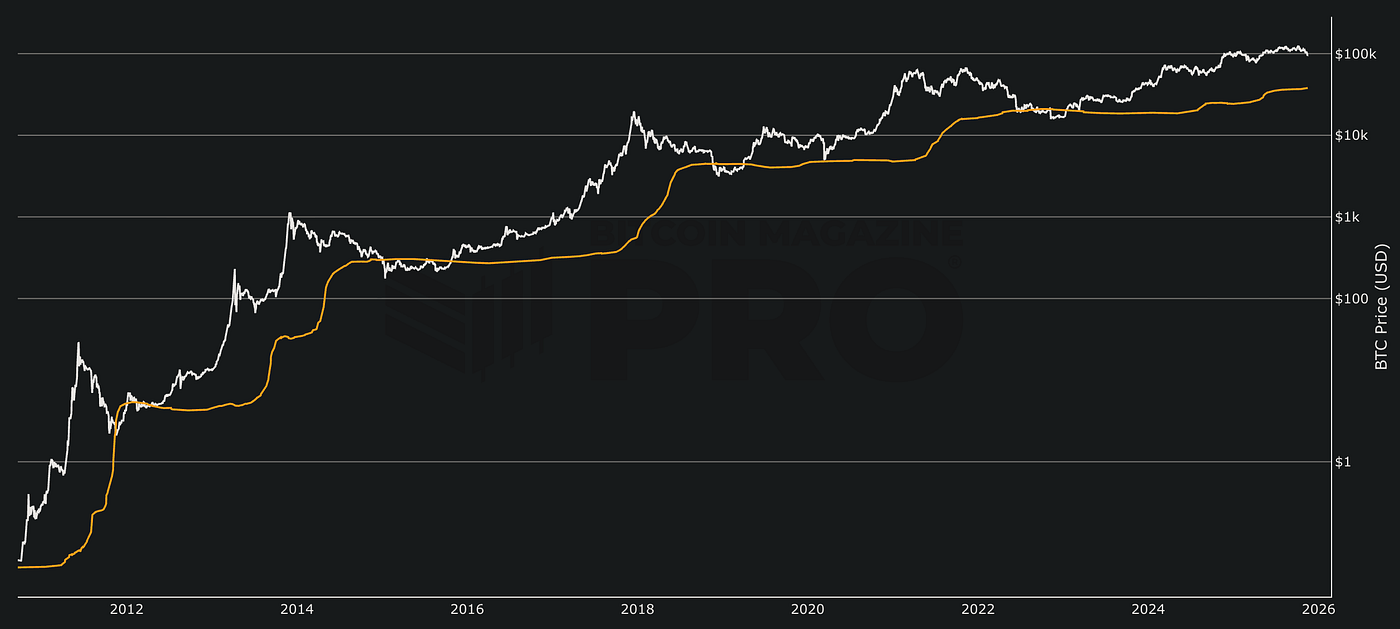Click the 2014 x-axis label
This screenshot has height=629, width=1400.
pyautogui.click(x=297, y=608)
